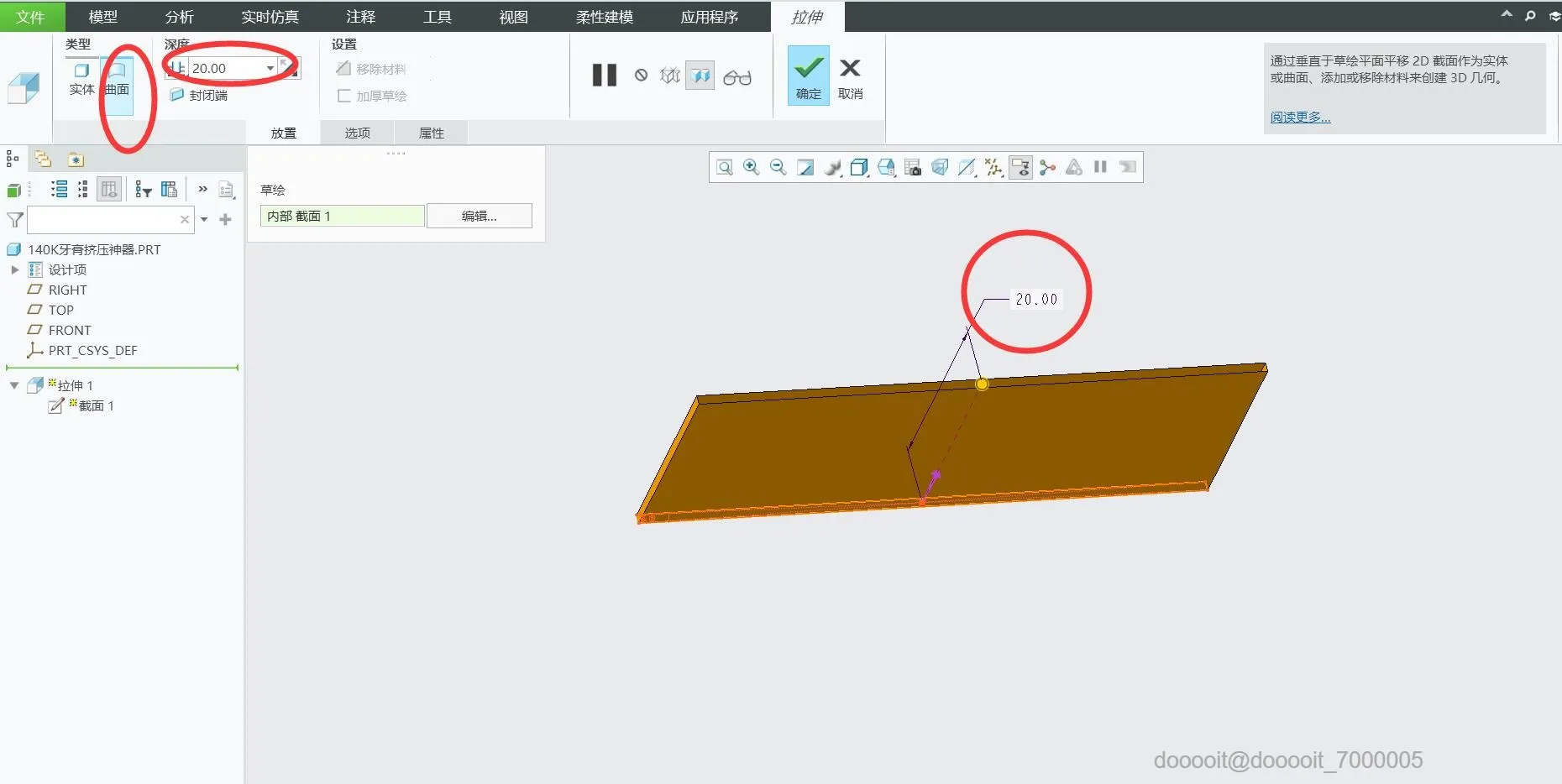
Task: Click the tree filters icon
Action: tap(144, 190)
